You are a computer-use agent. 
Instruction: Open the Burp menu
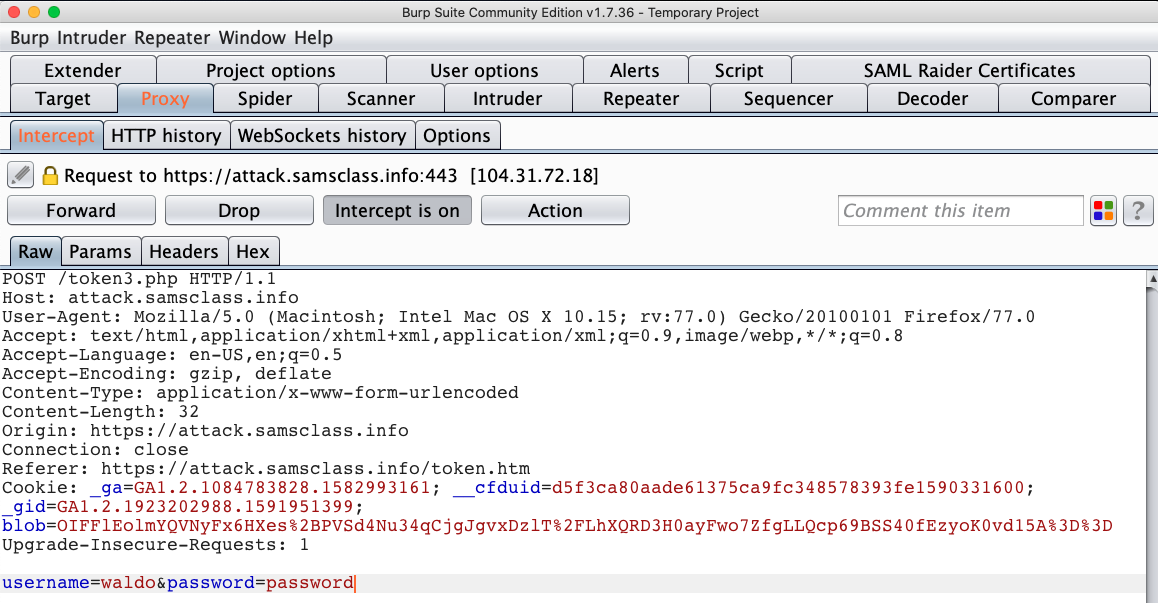click(x=30, y=38)
